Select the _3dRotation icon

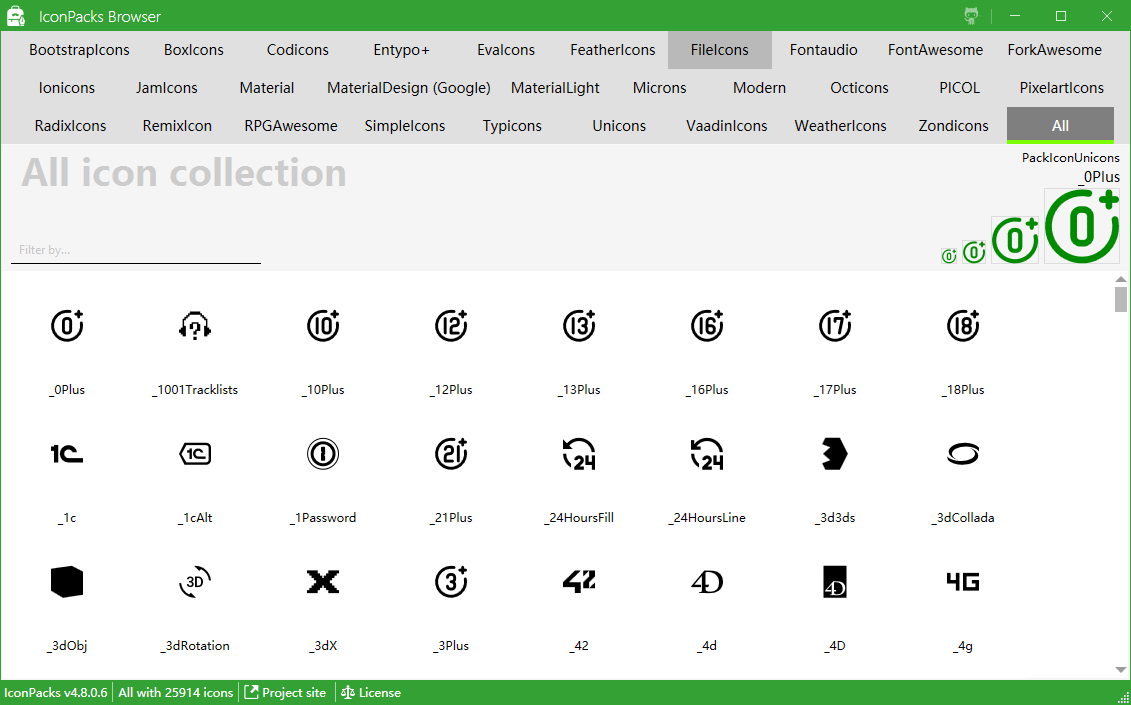pyautogui.click(x=195, y=582)
